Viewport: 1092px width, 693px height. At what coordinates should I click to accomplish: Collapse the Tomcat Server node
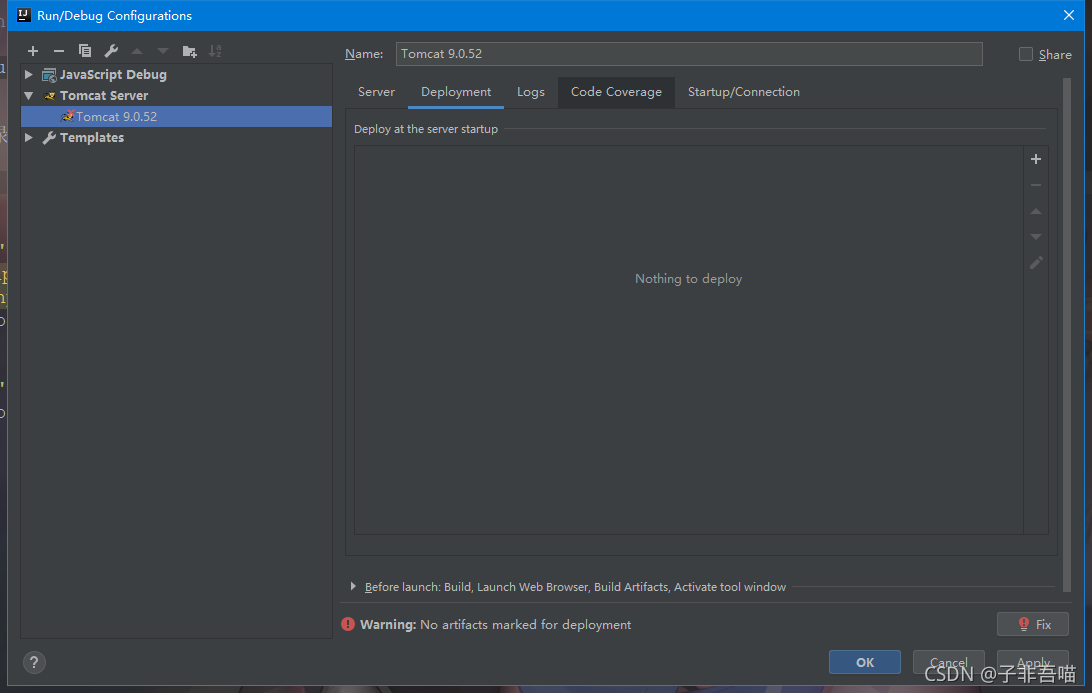(x=29, y=95)
